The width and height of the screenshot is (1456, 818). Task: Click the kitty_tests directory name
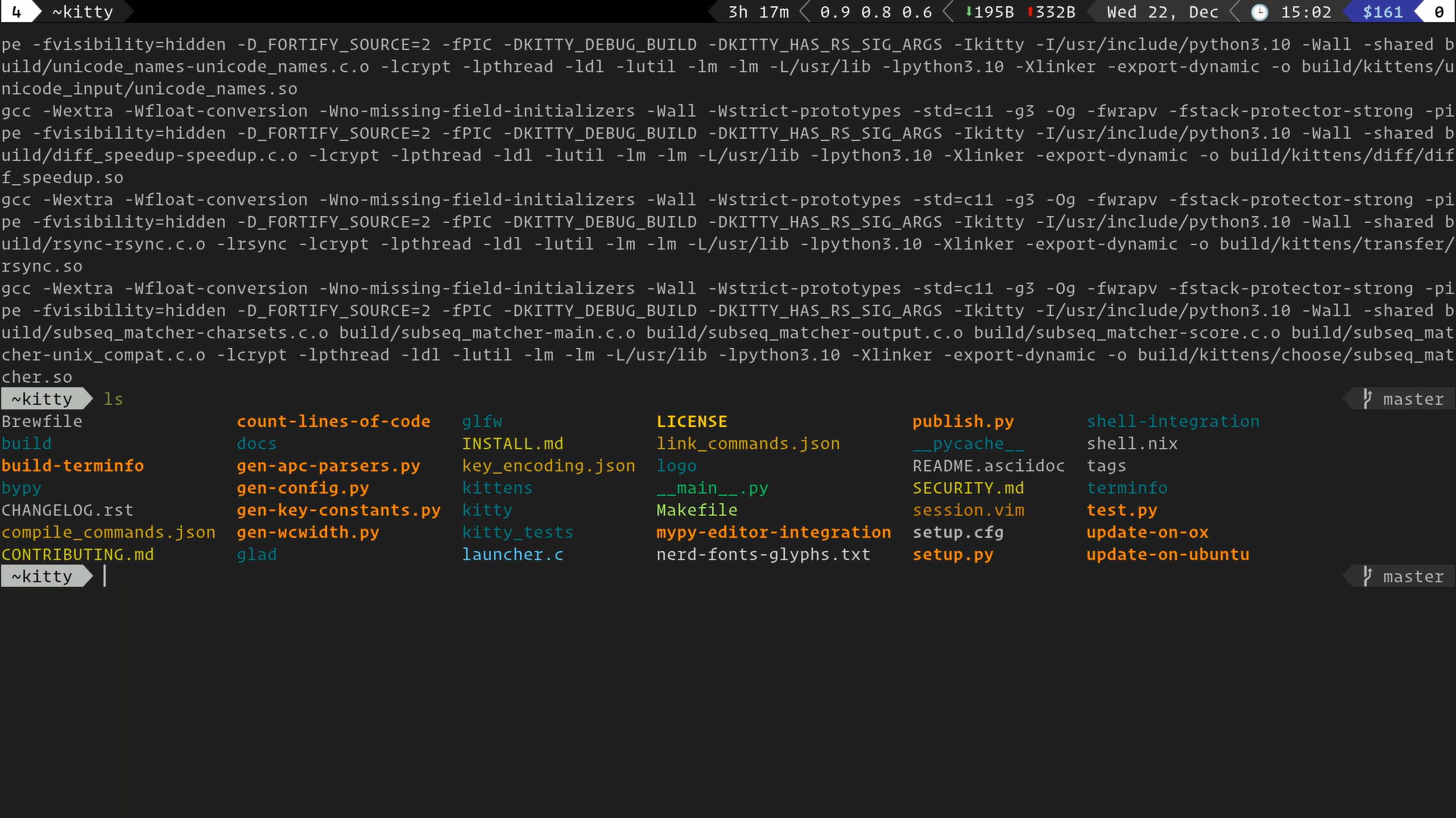coord(518,532)
